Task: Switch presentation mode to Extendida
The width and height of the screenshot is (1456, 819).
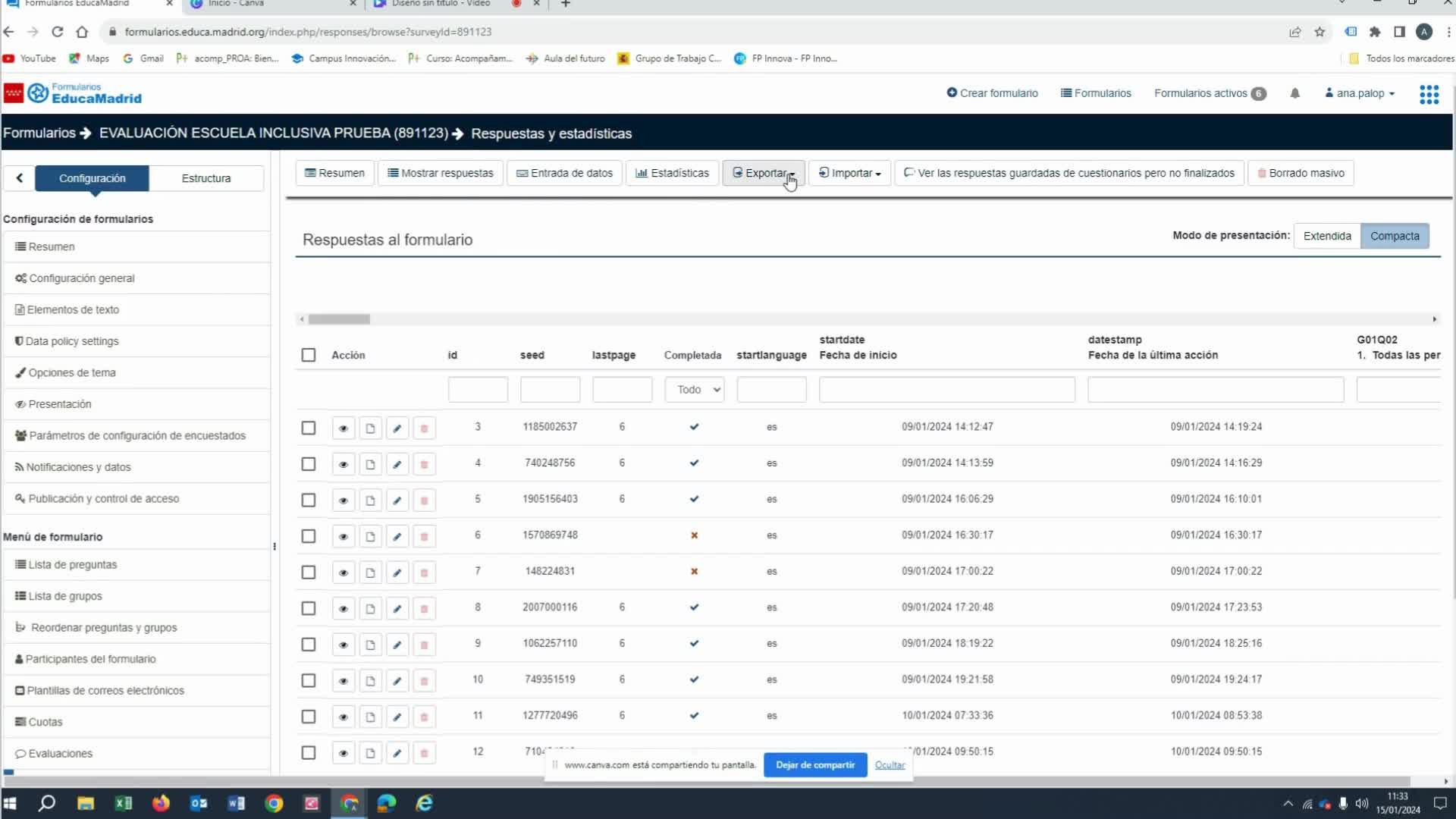Action: [x=1326, y=236]
